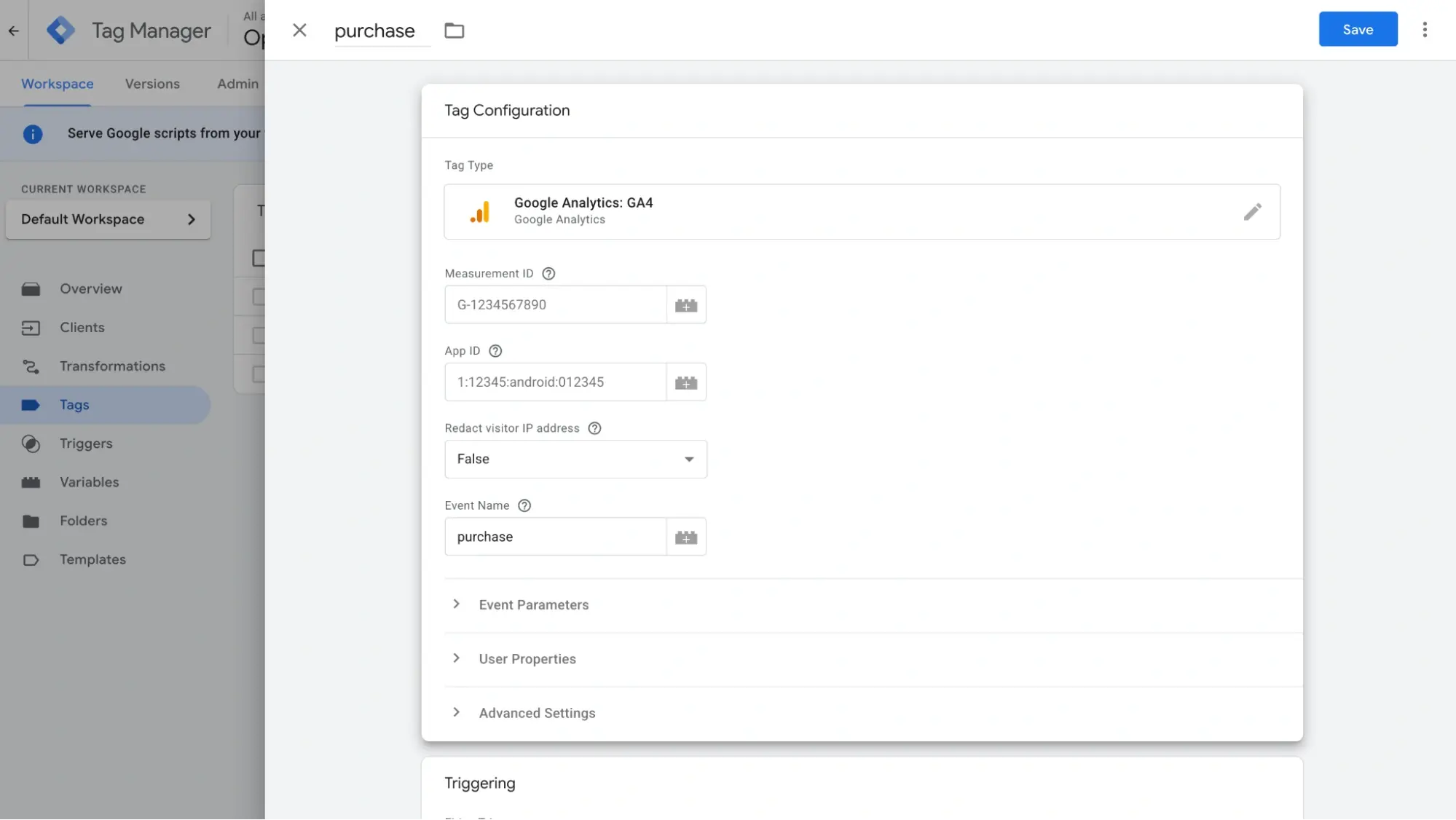Viewport: 1456px width, 820px height.
Task: Close the purchase tag editor panel
Action: 299,30
